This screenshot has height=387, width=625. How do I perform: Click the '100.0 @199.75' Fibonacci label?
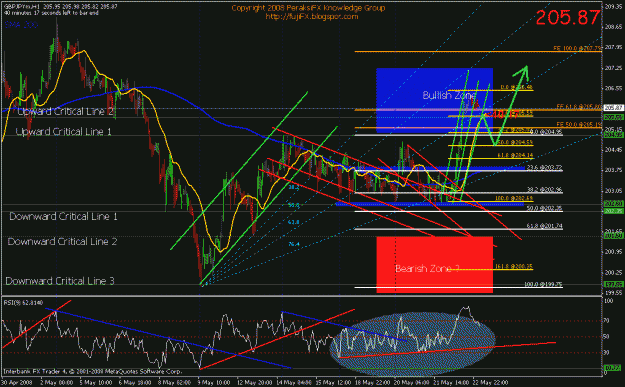click(543, 284)
